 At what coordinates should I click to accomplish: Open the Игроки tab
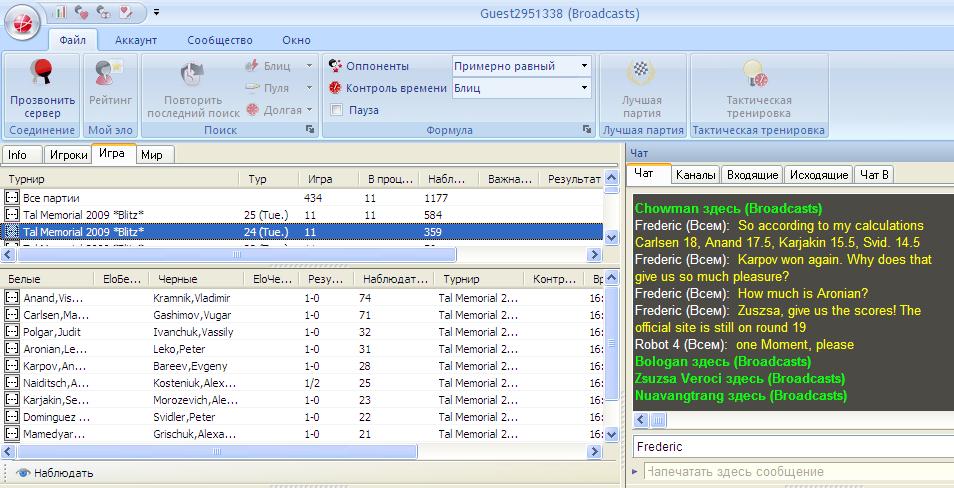pos(69,155)
